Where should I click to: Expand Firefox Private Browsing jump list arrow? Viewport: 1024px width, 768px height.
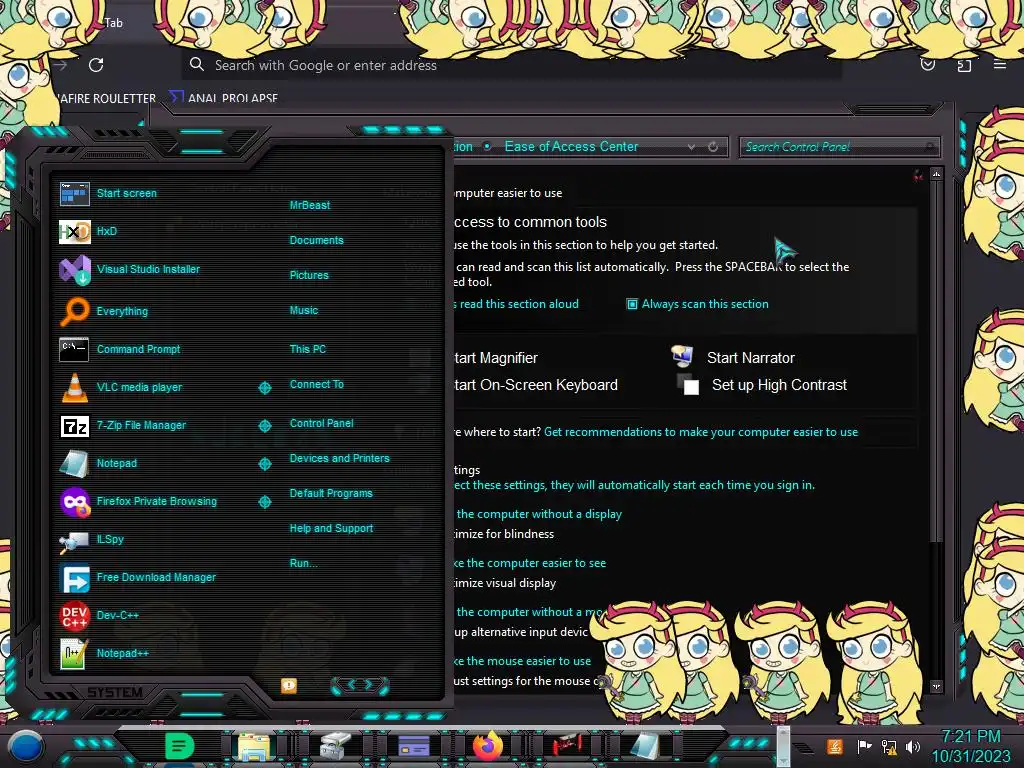pos(264,502)
